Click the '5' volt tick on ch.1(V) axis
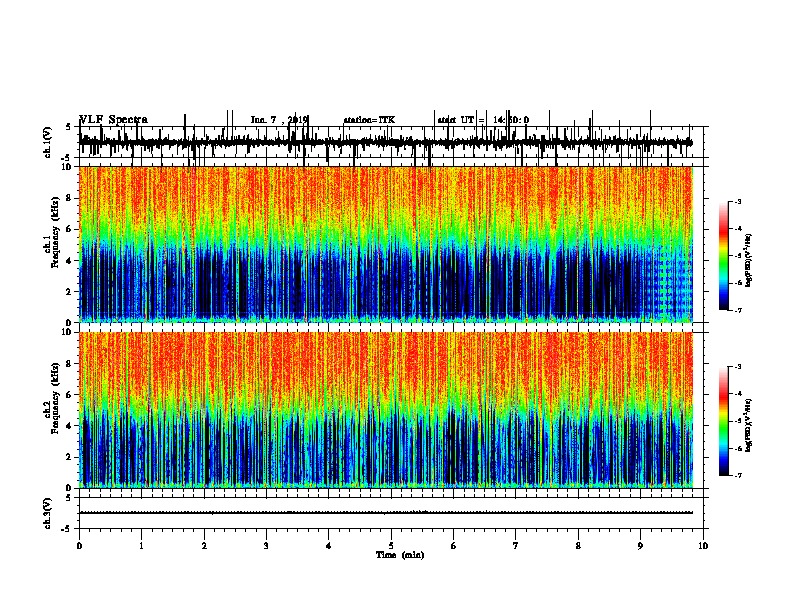Screen dimensions: 792x612 pos(68,127)
